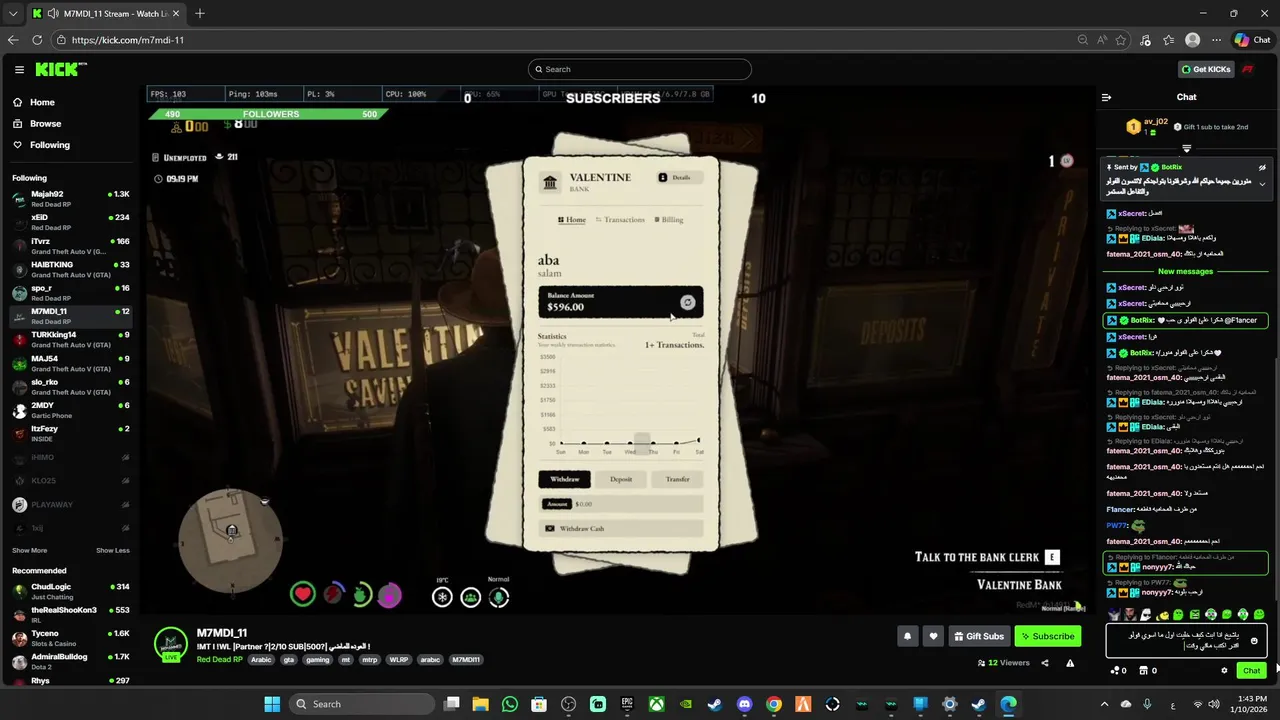Open the Kick hamburger menu
This screenshot has height=720, width=1280.
19,69
